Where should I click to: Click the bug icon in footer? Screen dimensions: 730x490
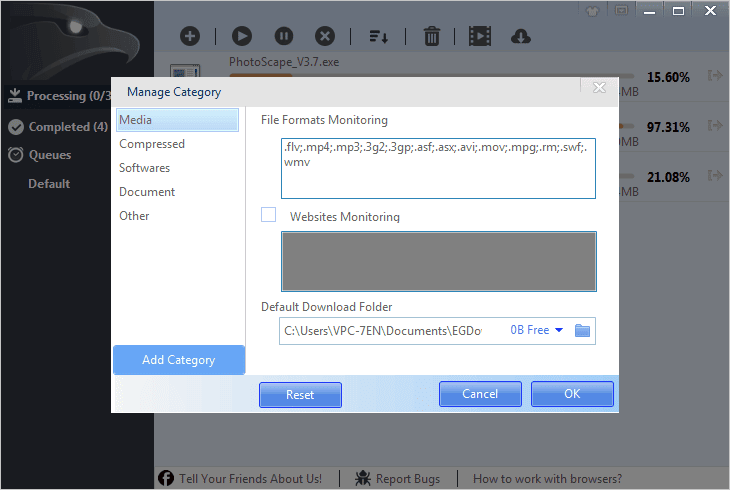[x=363, y=478]
